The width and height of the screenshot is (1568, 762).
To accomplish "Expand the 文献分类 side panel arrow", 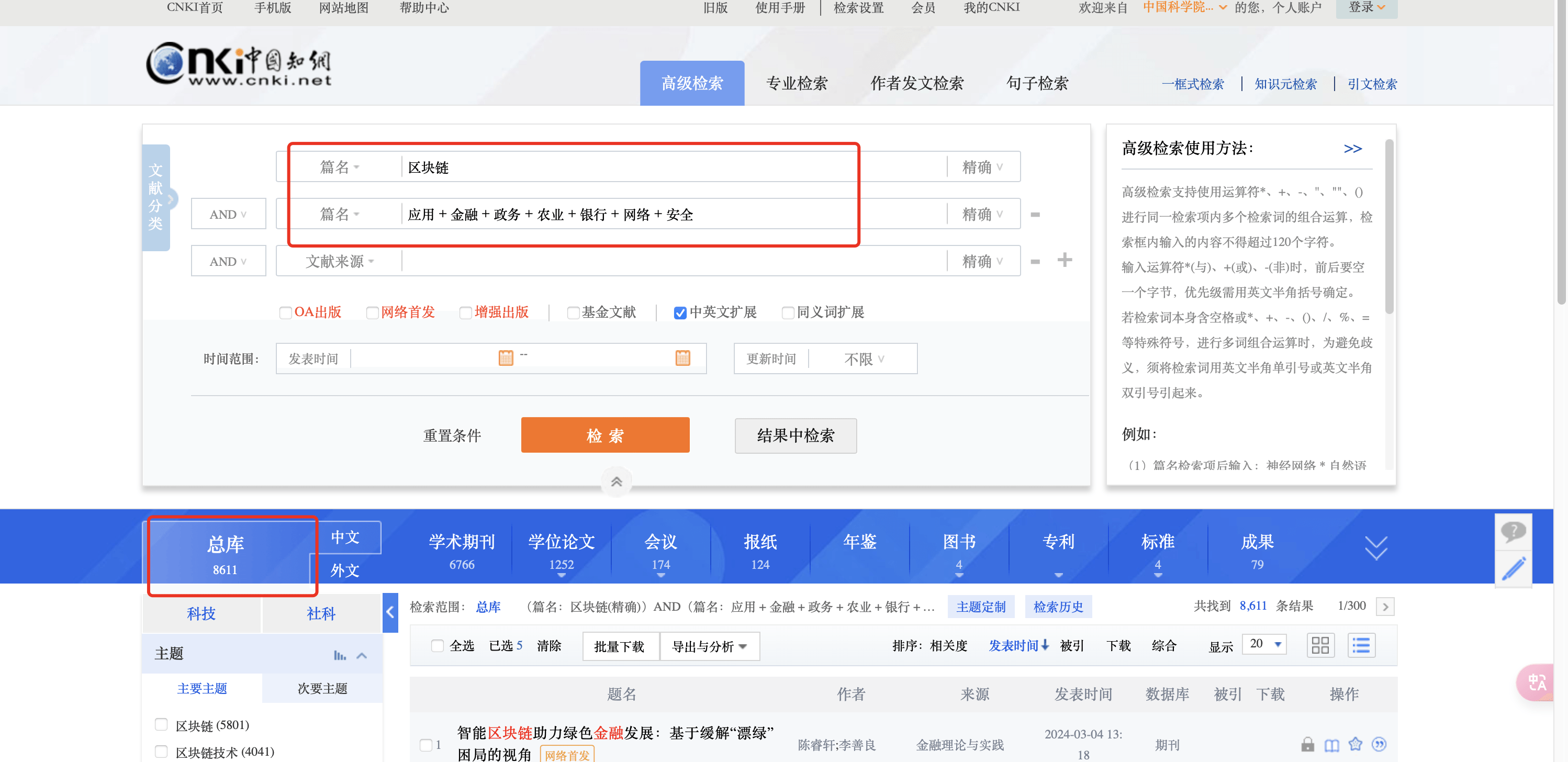I will tap(172, 198).
